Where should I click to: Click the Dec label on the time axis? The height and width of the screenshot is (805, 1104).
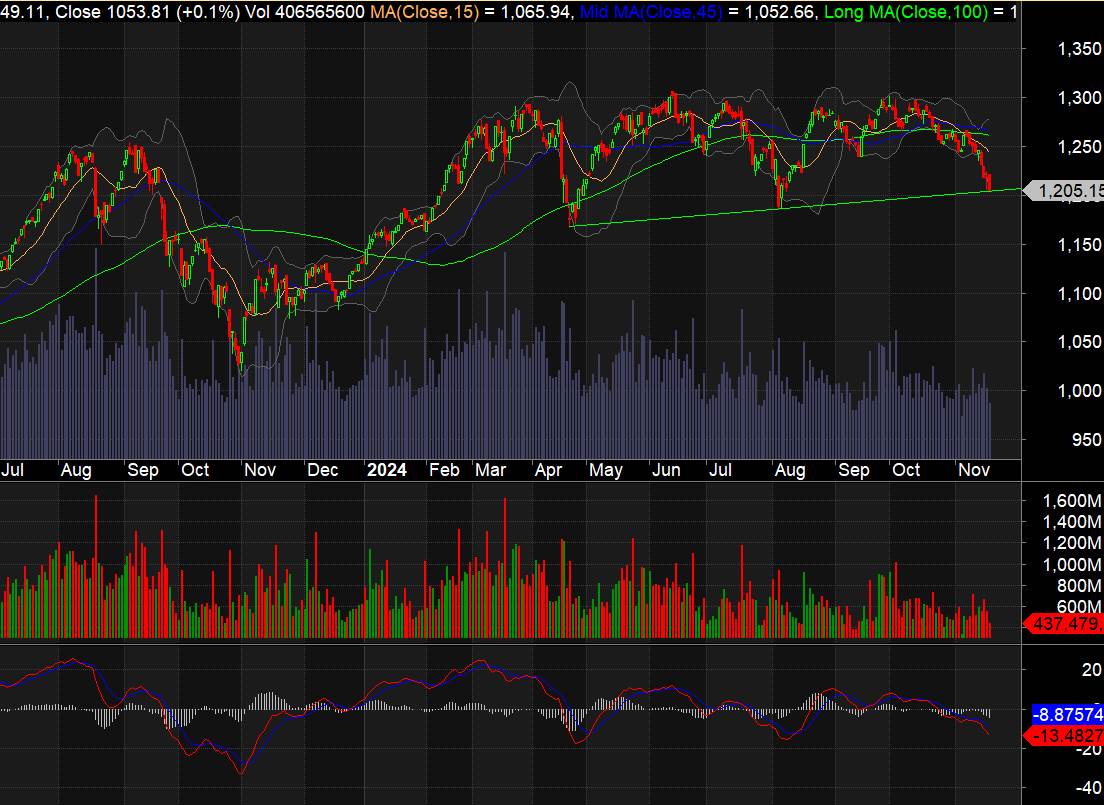point(322,470)
